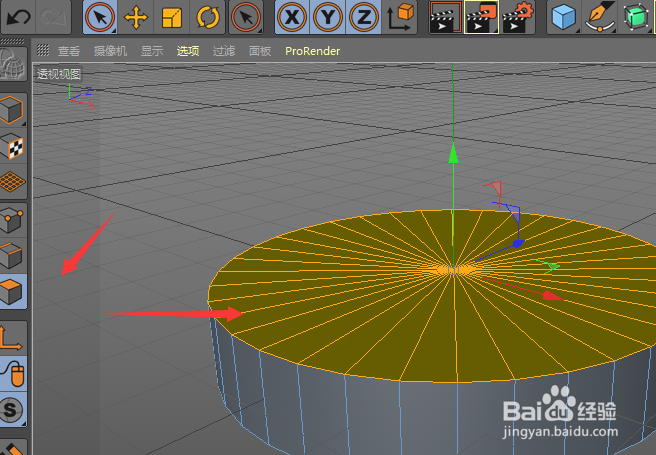Screen dimensions: 656x455
Task: Switch to Polygons mode
Action: pyautogui.click(x=13, y=291)
